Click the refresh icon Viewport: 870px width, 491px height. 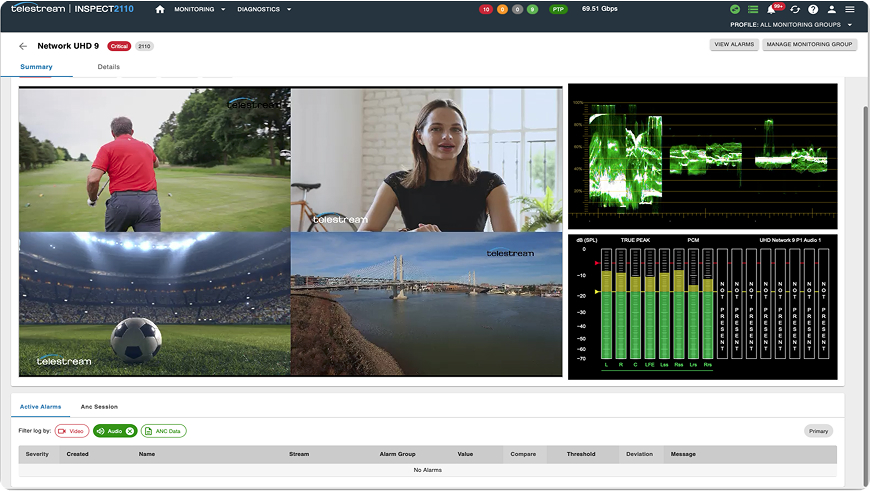pyautogui.click(x=795, y=9)
